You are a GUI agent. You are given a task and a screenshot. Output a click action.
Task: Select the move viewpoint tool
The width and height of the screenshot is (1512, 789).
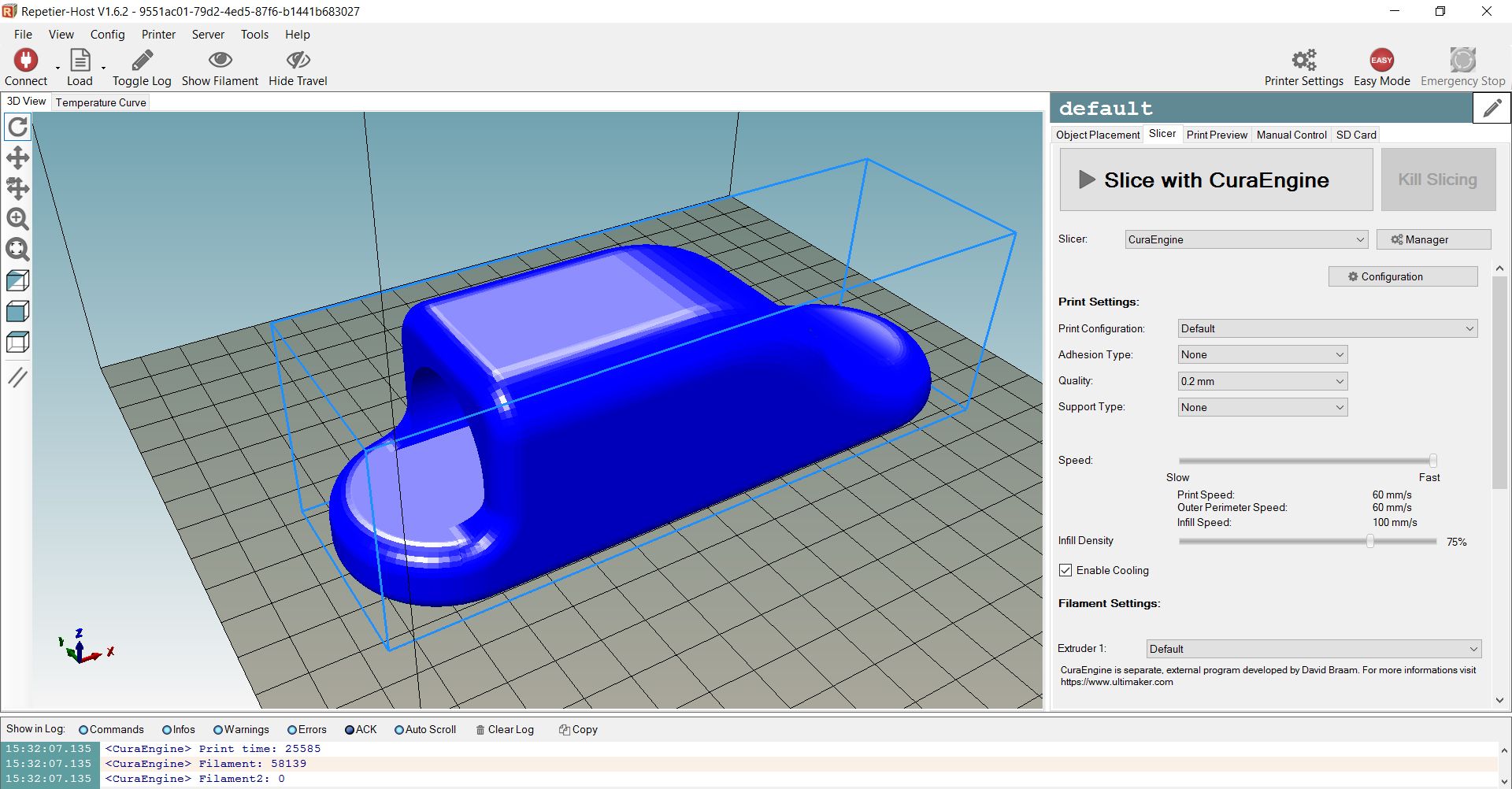[17, 157]
